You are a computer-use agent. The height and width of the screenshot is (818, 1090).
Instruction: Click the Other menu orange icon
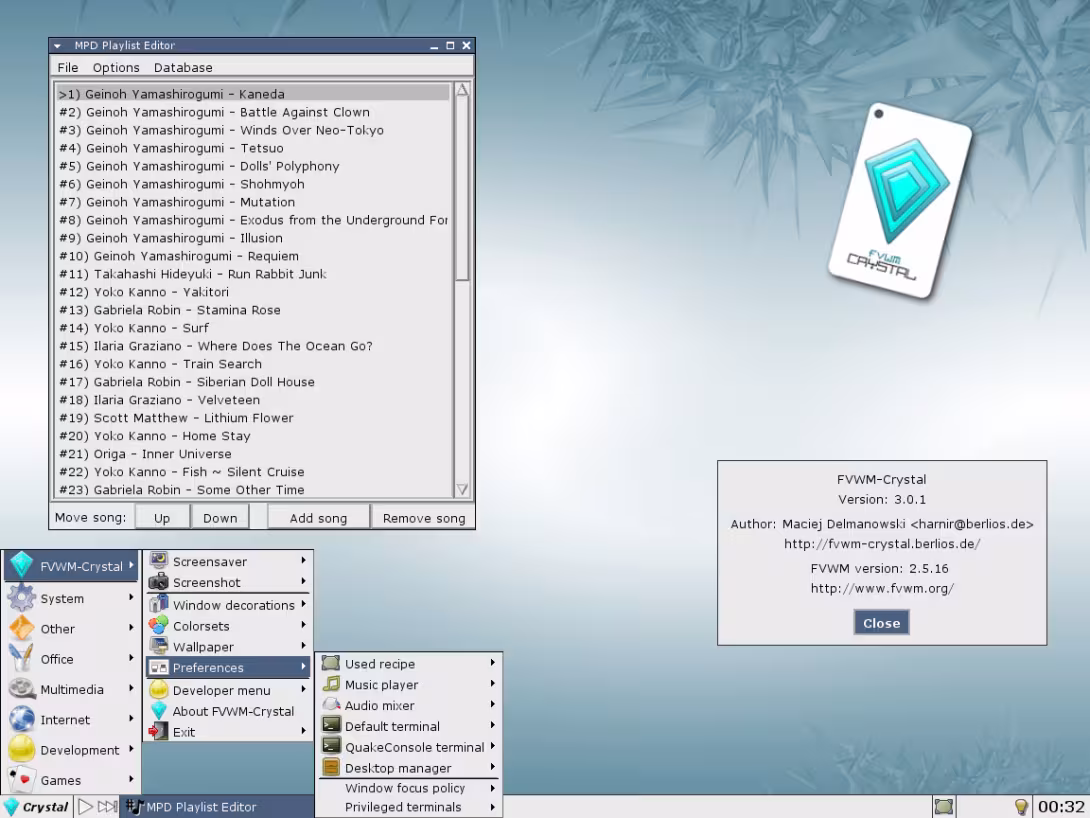pos(22,628)
